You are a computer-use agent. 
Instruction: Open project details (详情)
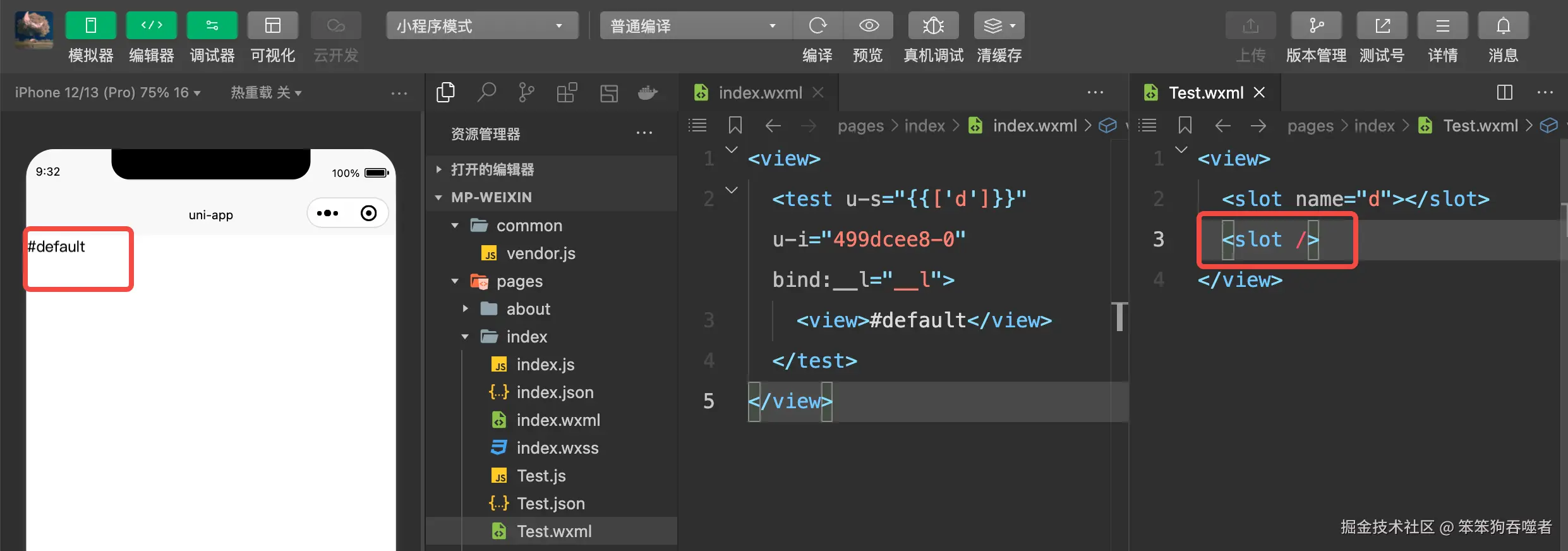tap(1443, 26)
